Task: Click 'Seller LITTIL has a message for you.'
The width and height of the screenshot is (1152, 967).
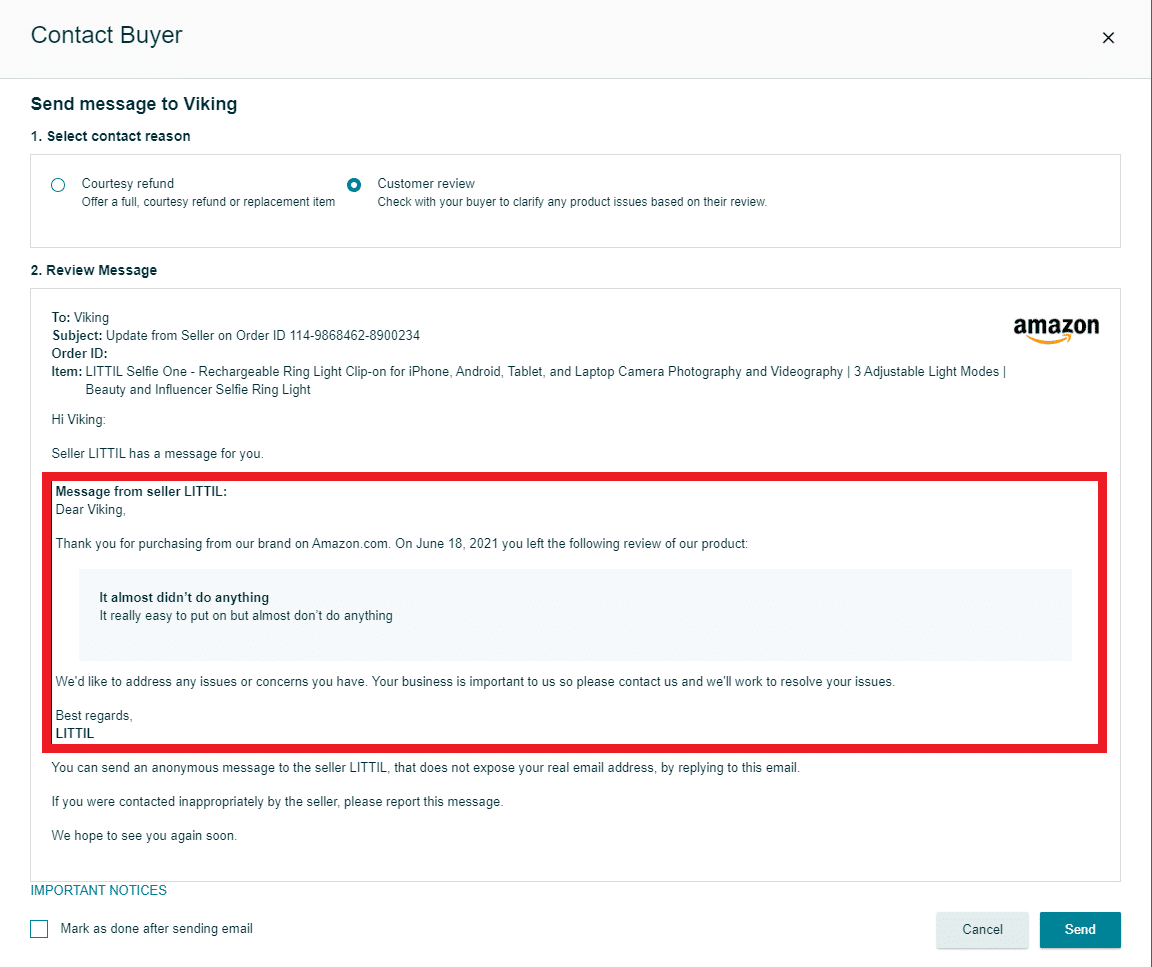Action: [157, 453]
